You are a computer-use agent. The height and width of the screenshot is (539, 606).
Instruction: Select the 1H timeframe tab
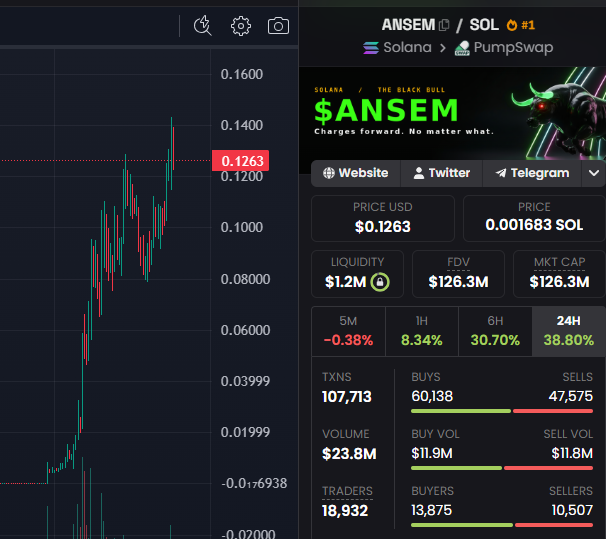point(422,331)
